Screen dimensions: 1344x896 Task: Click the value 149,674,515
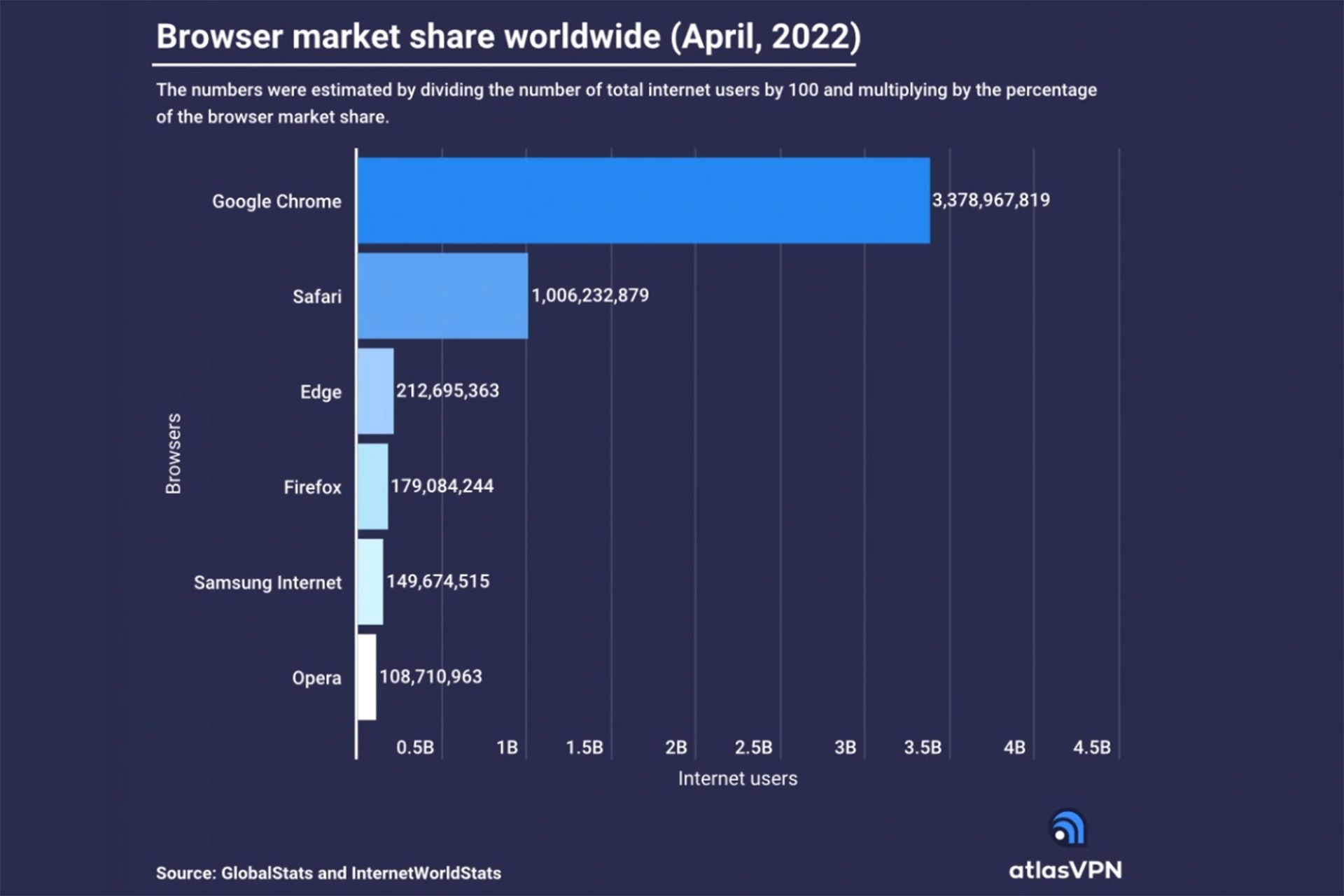(x=438, y=581)
